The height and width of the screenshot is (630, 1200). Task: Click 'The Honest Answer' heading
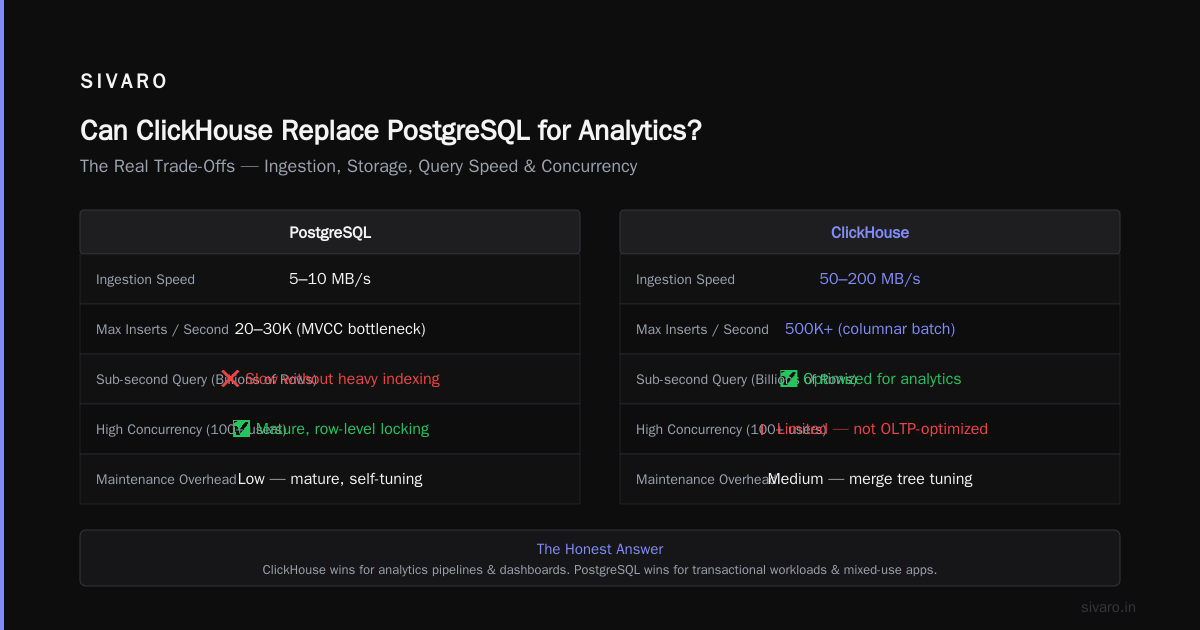click(x=600, y=549)
